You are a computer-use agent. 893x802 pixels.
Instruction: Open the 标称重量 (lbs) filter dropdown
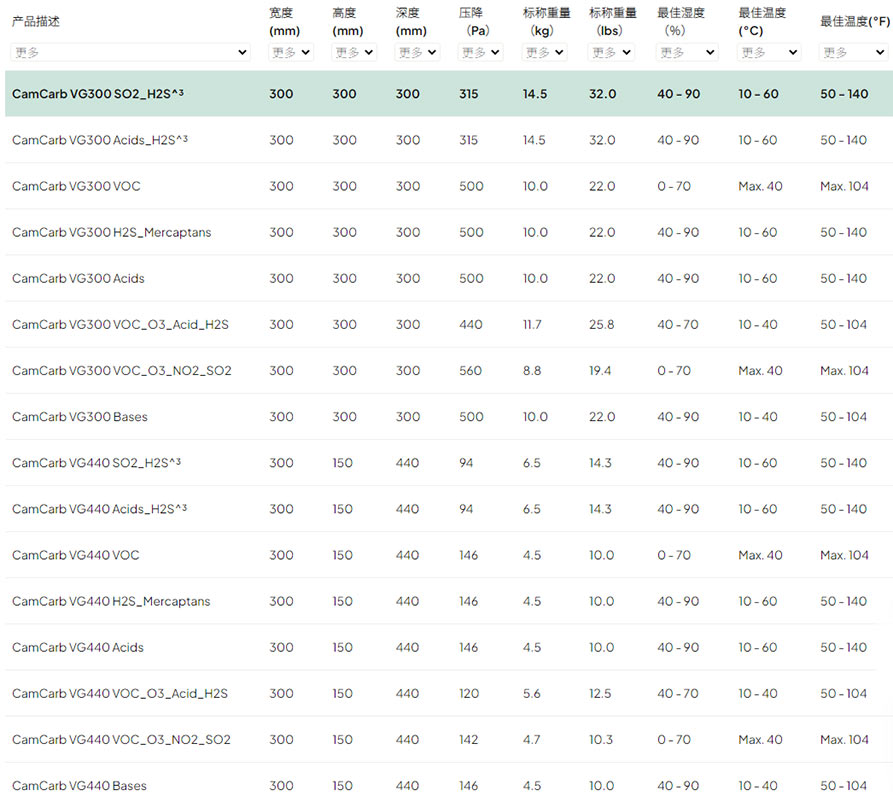click(611, 52)
